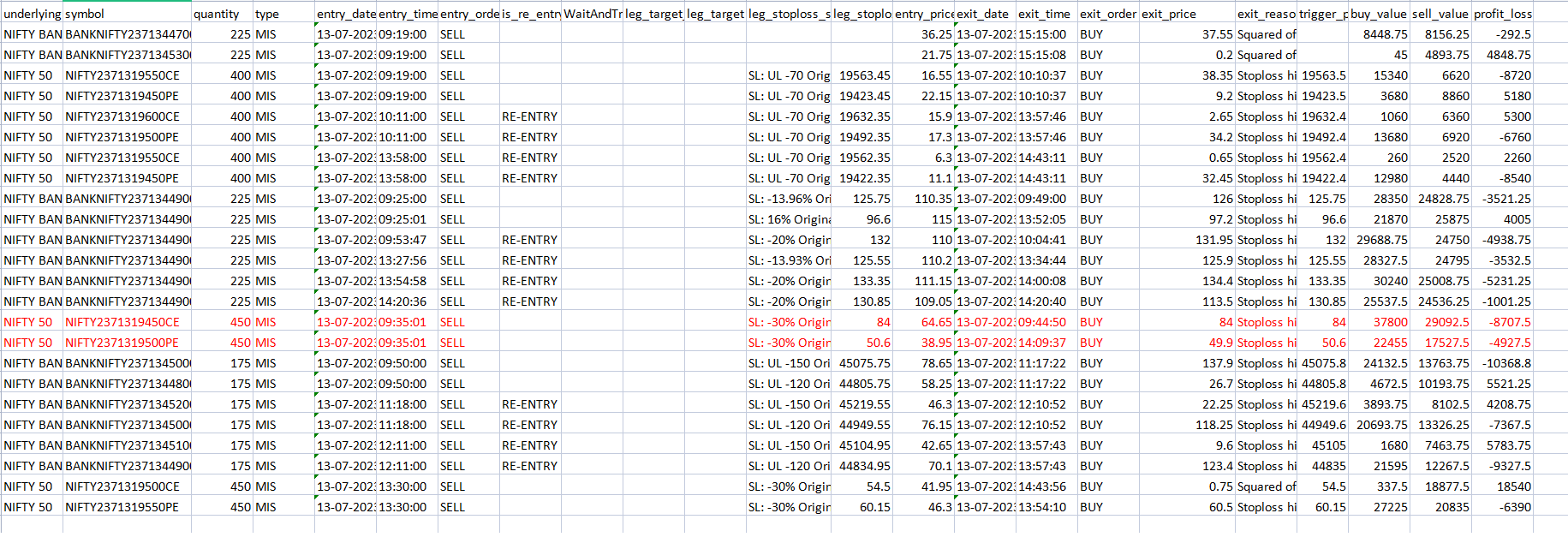Select leg stoploss cell 133.35
This screenshot has height=555, width=1568.
862,281
